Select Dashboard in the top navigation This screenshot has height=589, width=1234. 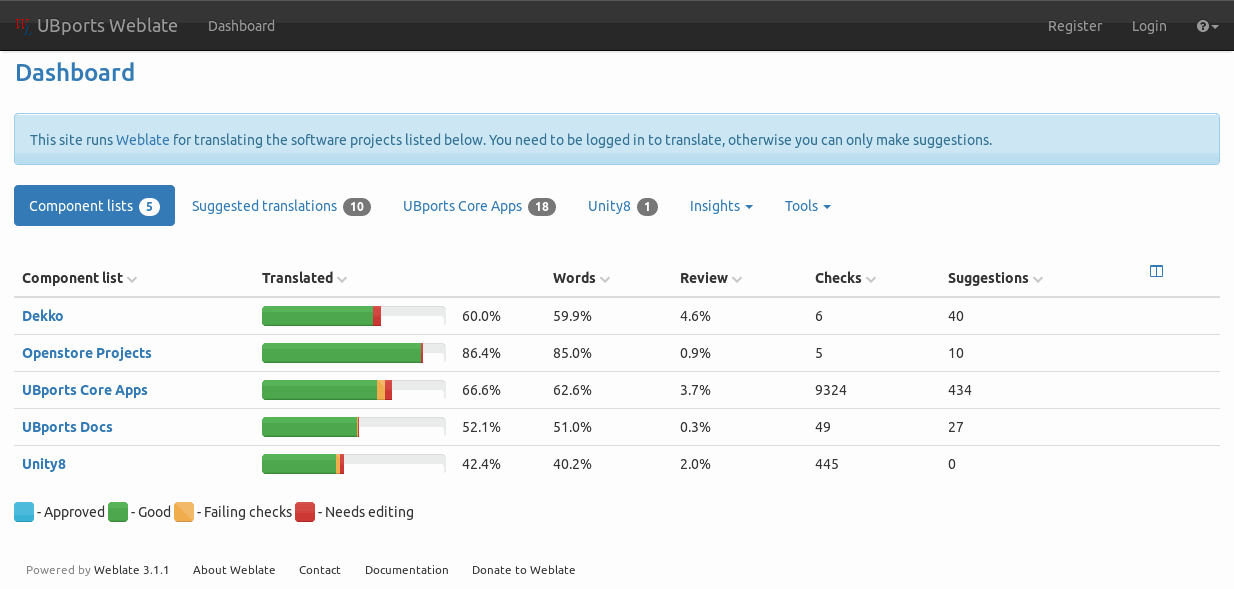241,26
